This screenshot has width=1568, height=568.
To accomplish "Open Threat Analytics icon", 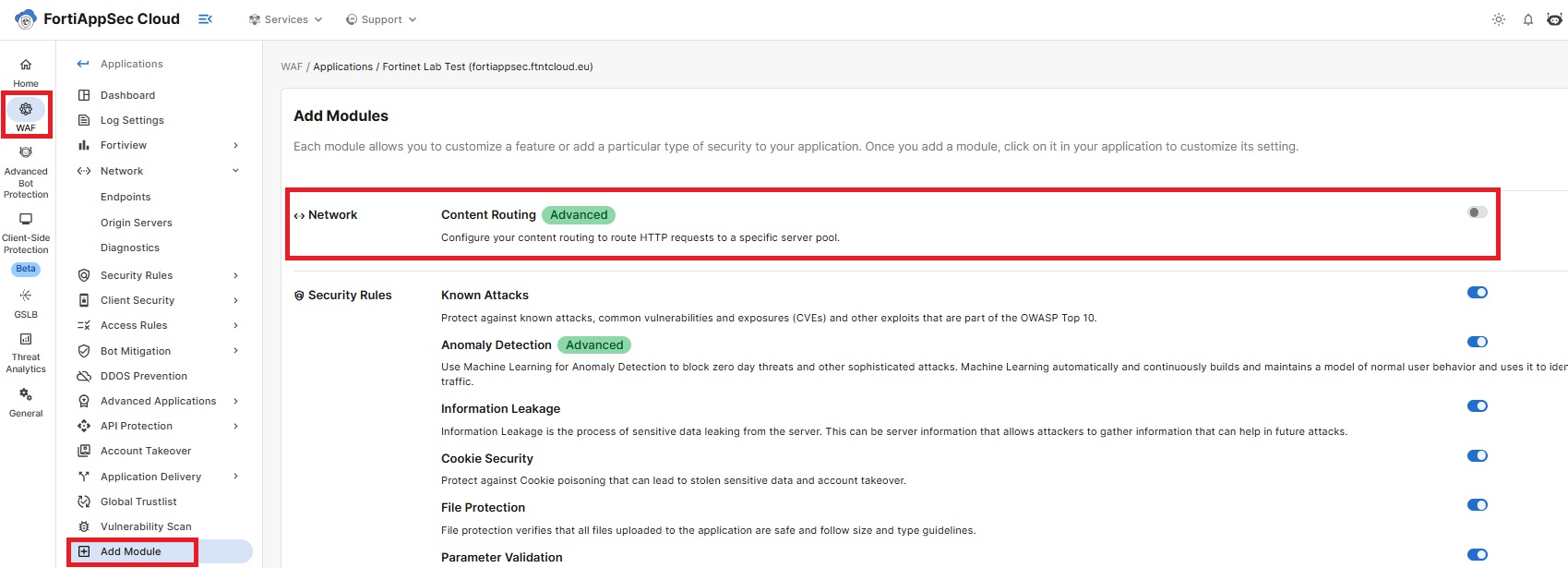I will pyautogui.click(x=26, y=339).
